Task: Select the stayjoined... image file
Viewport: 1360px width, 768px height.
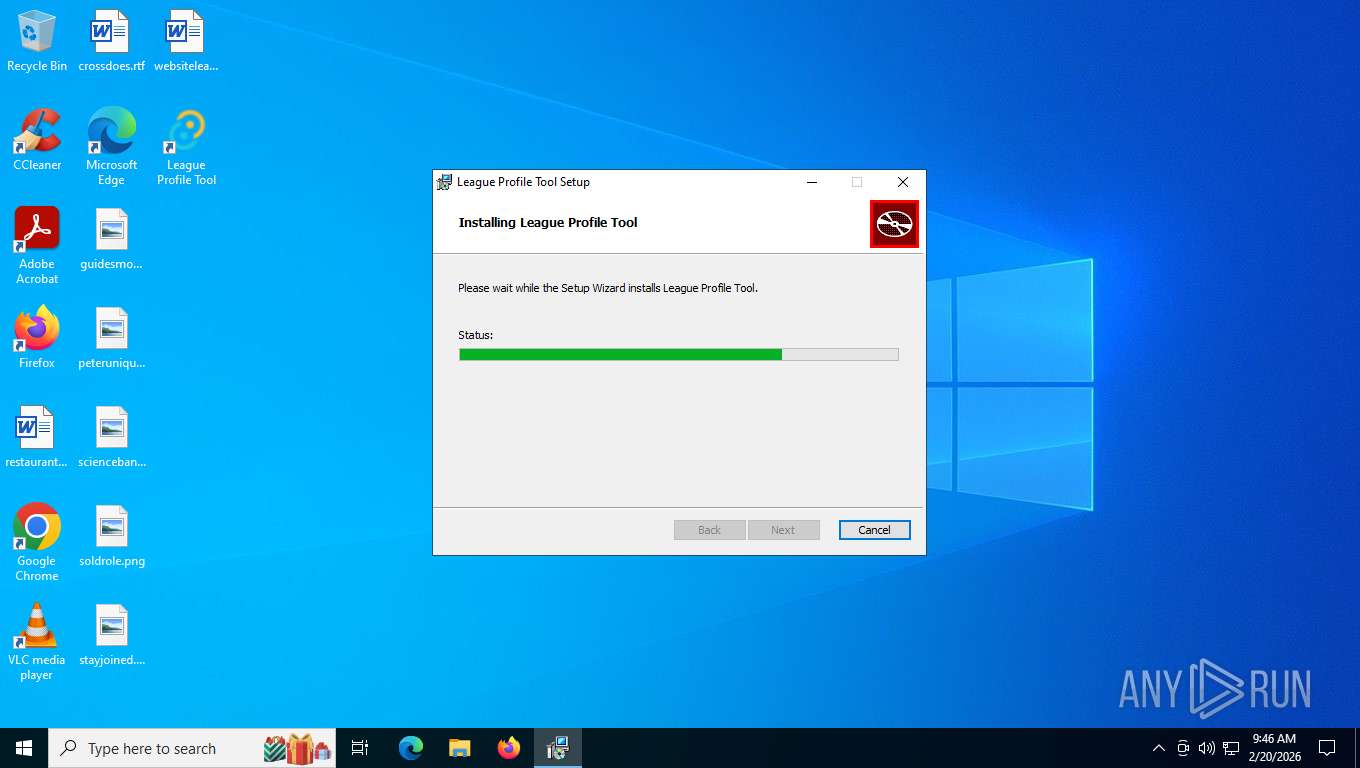Action: pyautogui.click(x=111, y=635)
